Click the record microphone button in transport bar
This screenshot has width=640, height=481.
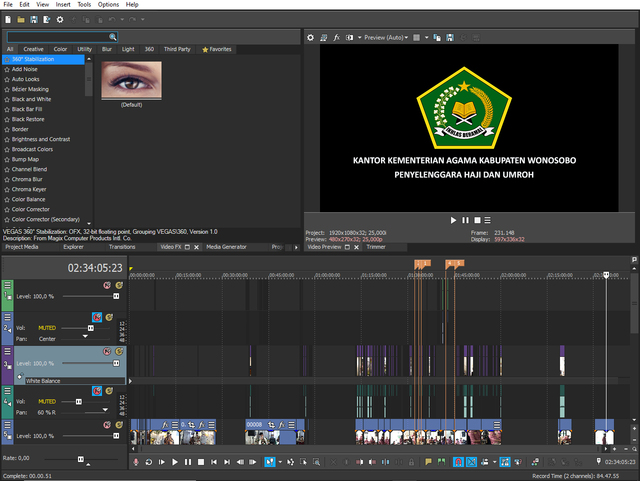pyautogui.click(x=136, y=462)
